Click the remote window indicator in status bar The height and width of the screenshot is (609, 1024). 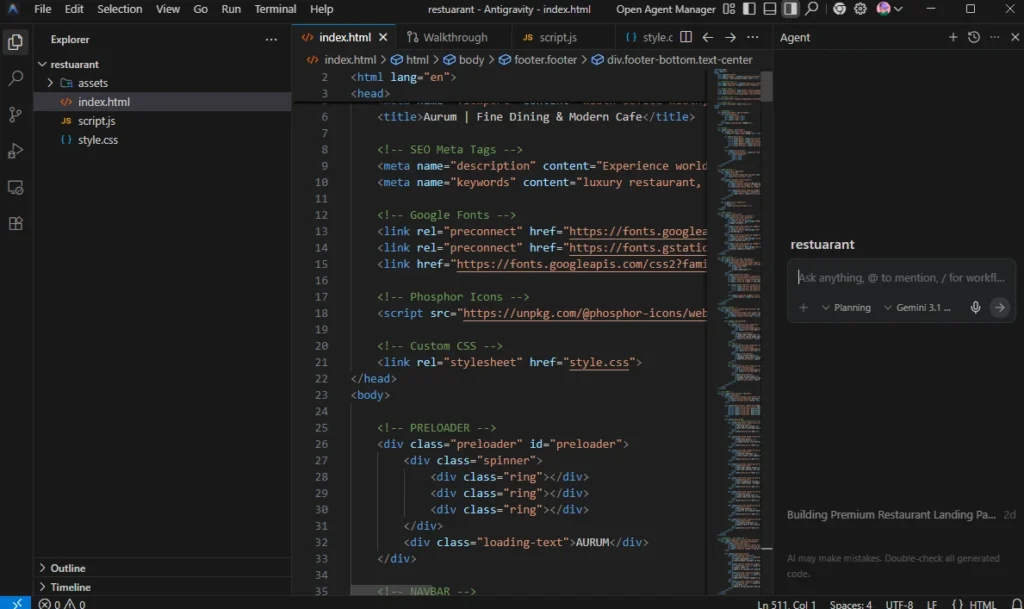[16, 604]
